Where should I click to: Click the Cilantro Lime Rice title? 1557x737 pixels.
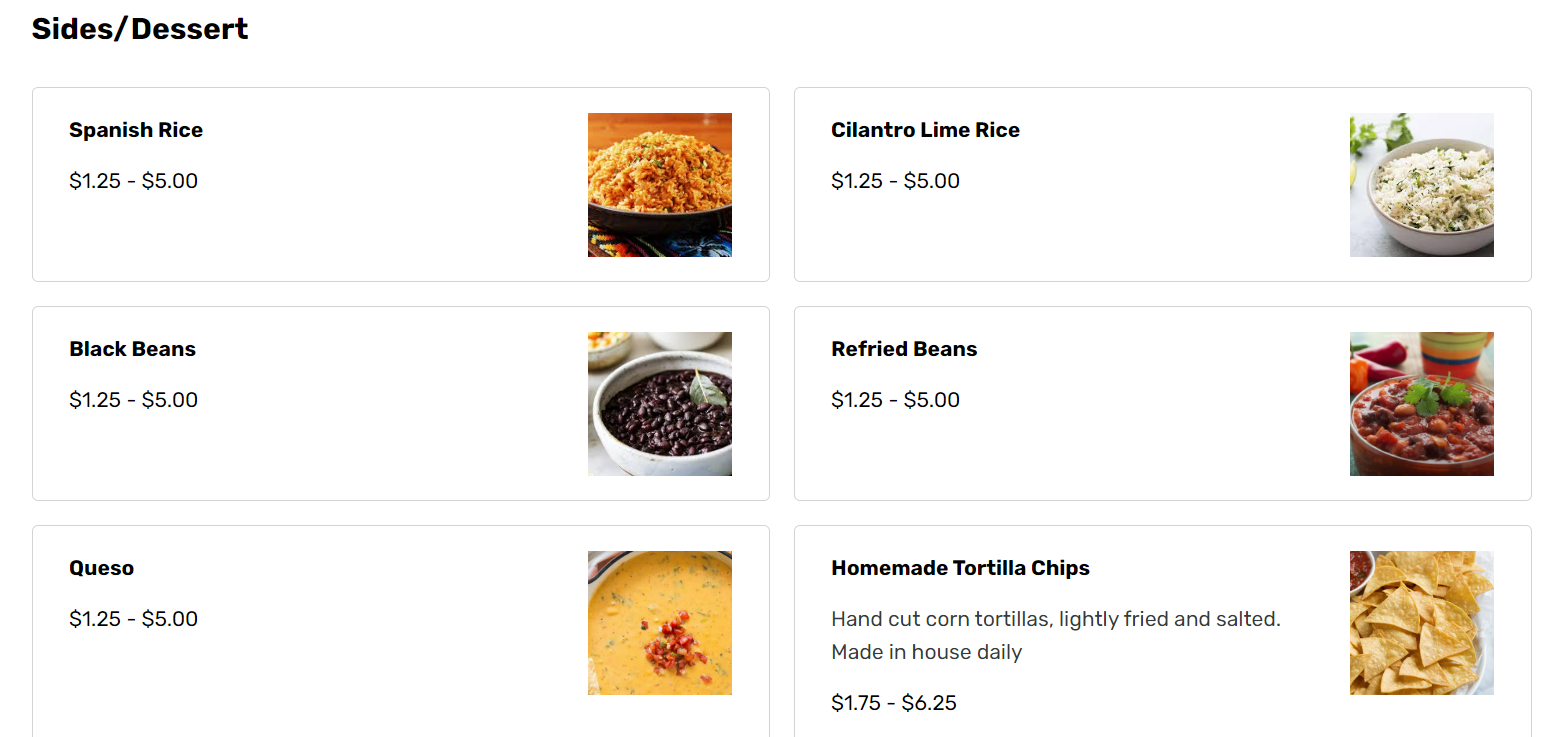point(925,130)
